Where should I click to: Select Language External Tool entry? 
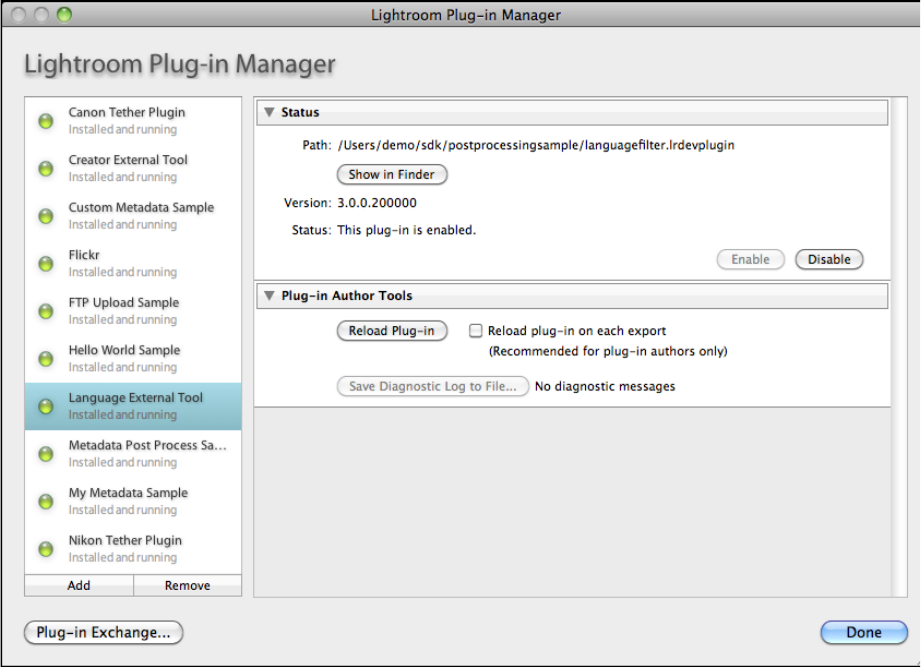(x=133, y=406)
